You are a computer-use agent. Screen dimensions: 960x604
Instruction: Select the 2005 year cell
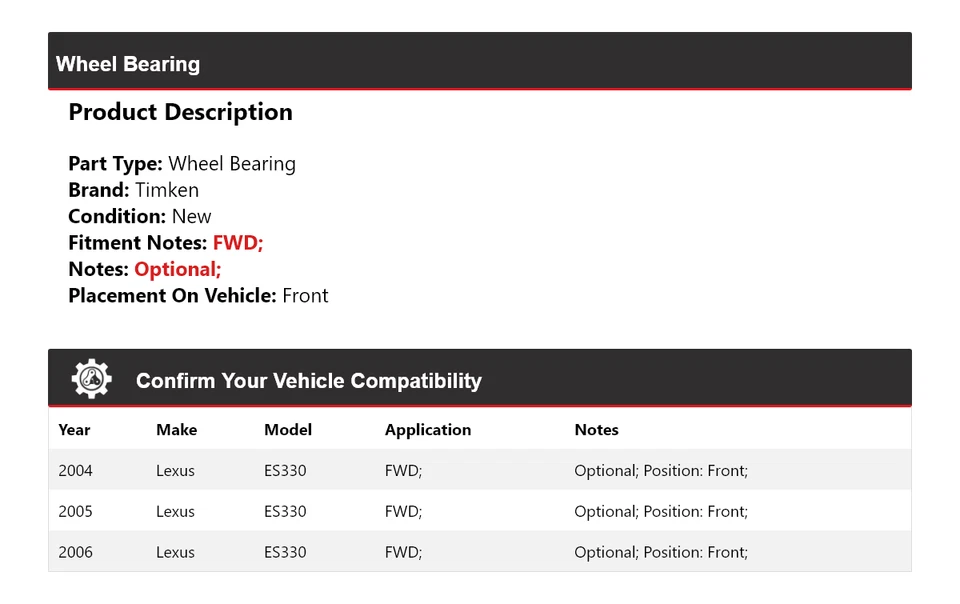coord(75,512)
